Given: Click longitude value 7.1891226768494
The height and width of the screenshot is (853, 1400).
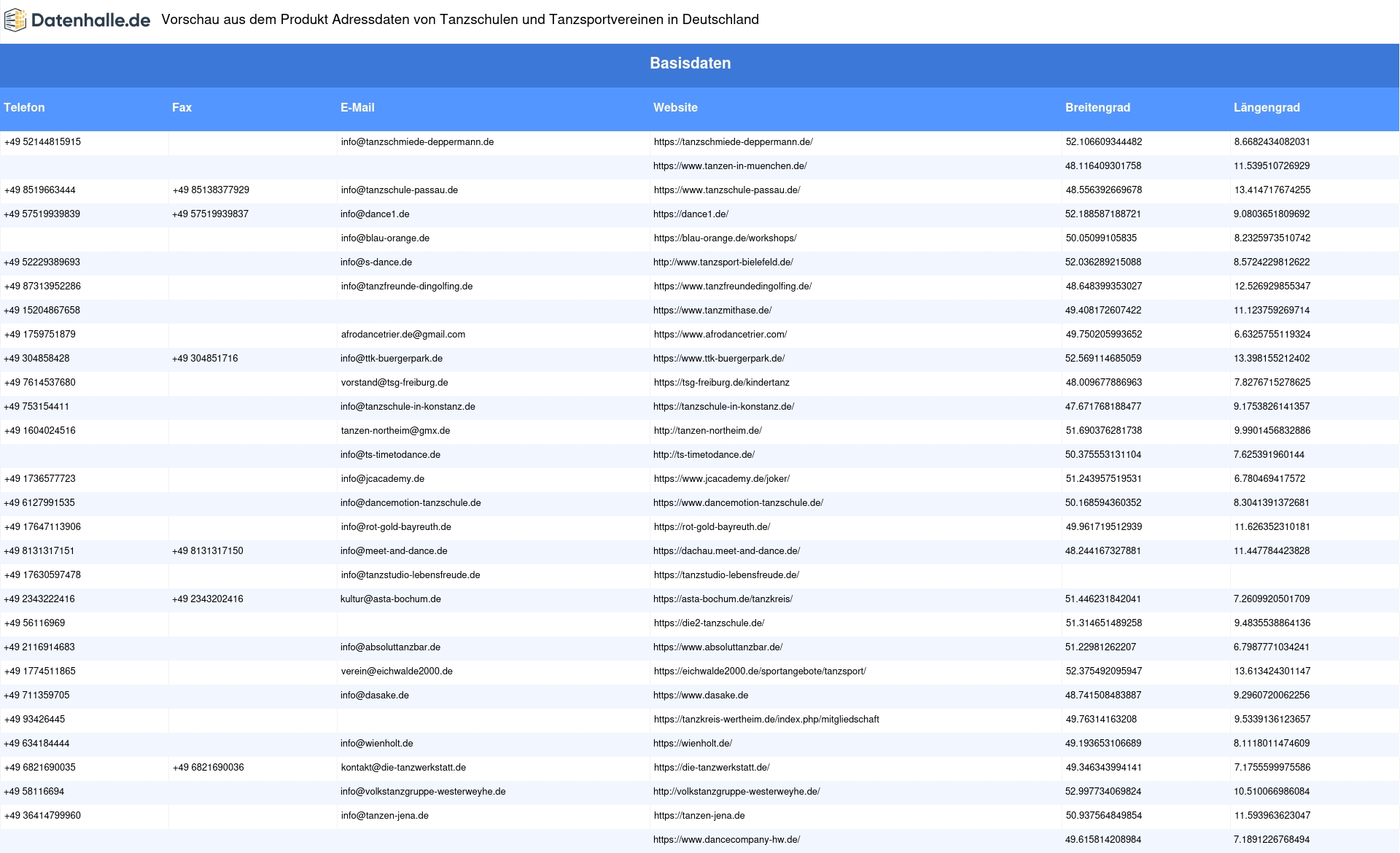Looking at the screenshot, I should (1272, 840).
